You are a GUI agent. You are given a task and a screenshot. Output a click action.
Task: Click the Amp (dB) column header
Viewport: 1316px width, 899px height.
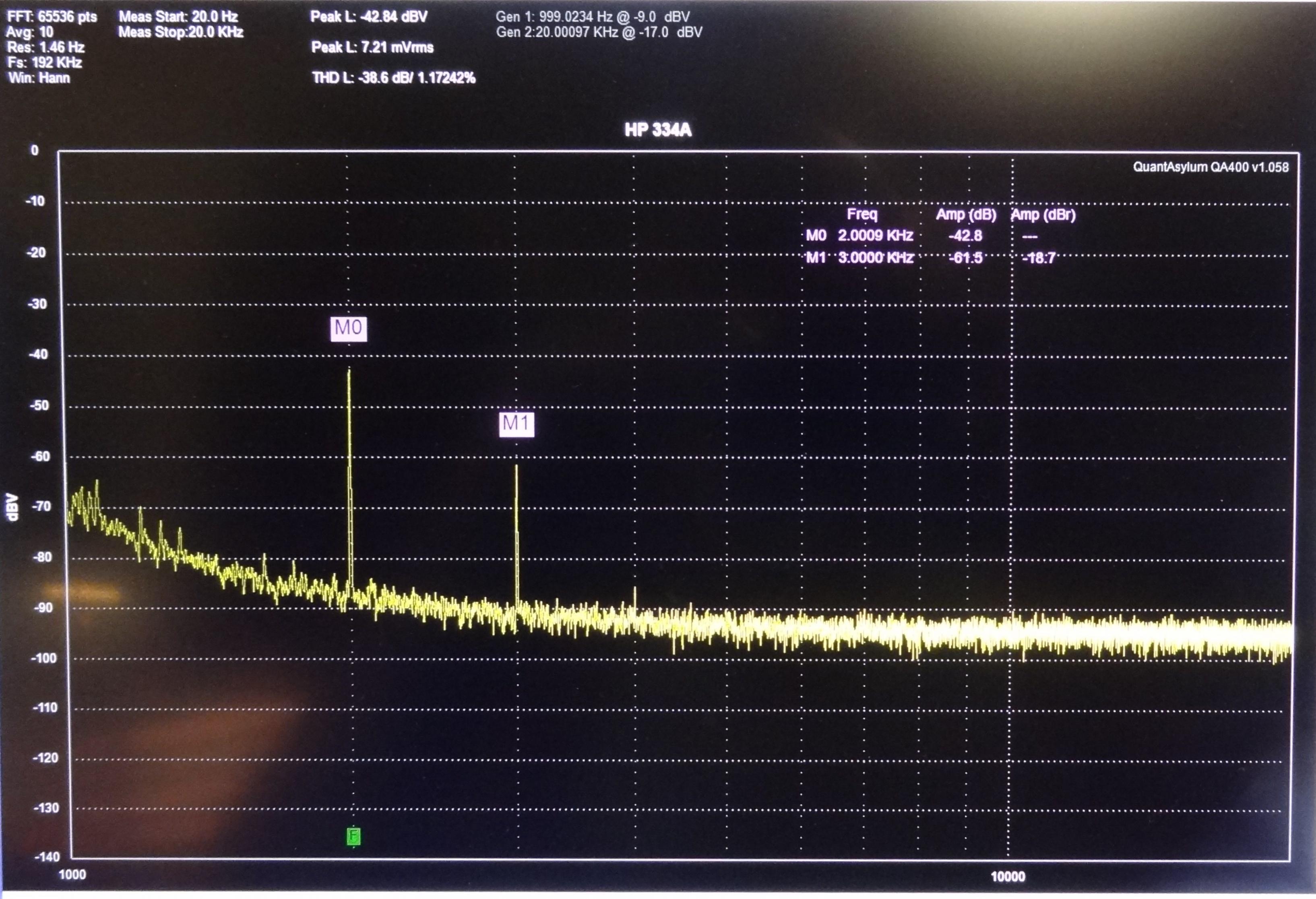tap(966, 215)
